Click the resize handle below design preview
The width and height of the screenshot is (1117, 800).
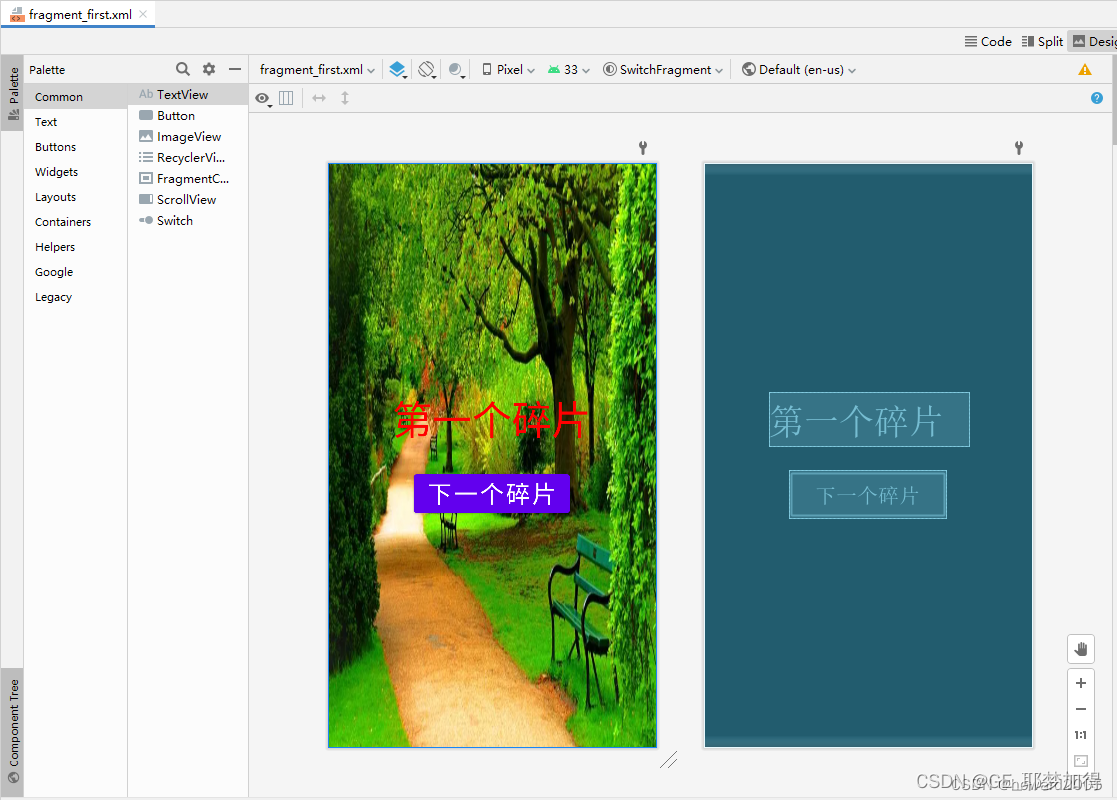click(668, 760)
